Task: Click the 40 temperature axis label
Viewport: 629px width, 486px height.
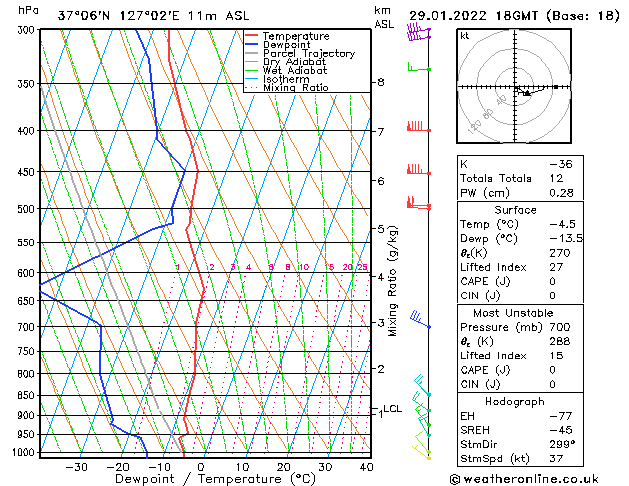Action: (367, 467)
